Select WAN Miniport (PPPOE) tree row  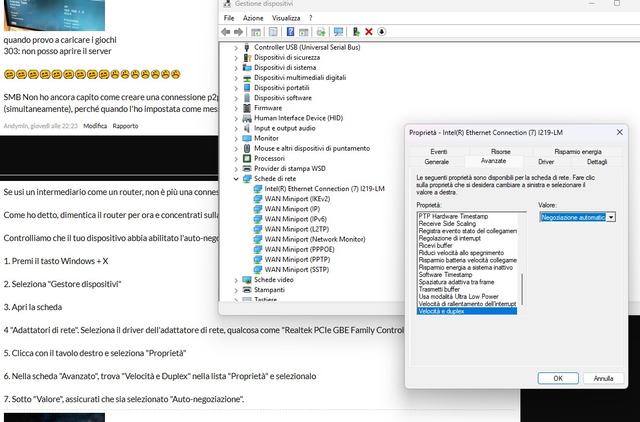[x=294, y=249]
